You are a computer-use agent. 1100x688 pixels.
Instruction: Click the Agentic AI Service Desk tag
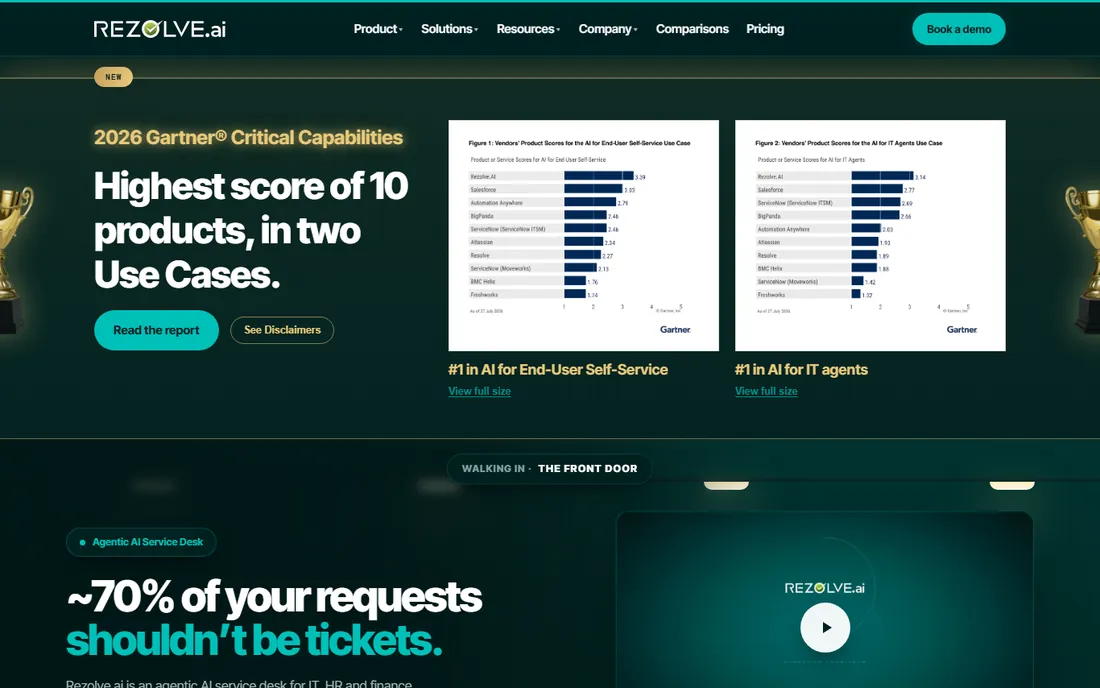(141, 542)
